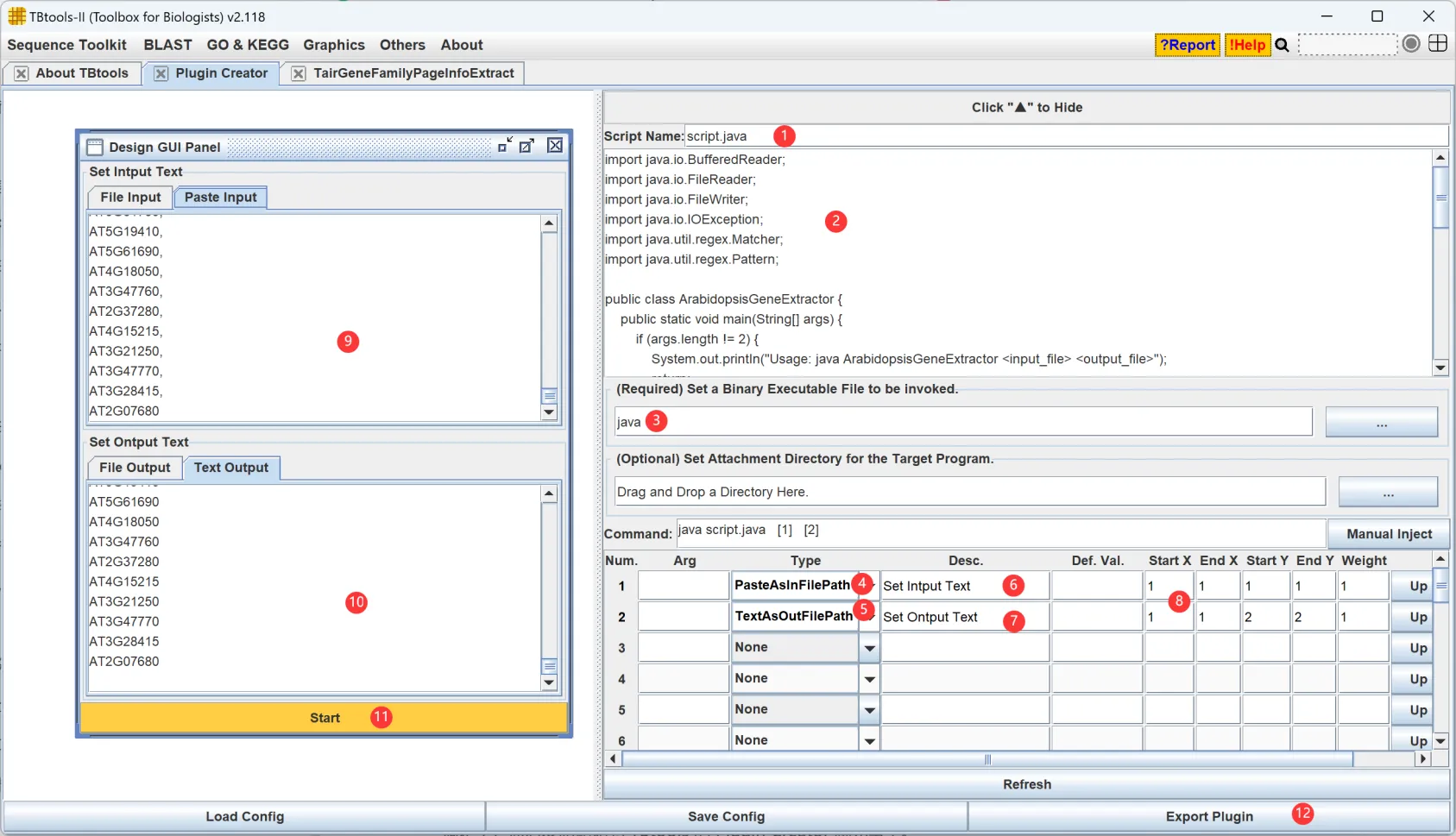Browse for binary executable file
The height and width of the screenshot is (836, 1456).
1381,423
